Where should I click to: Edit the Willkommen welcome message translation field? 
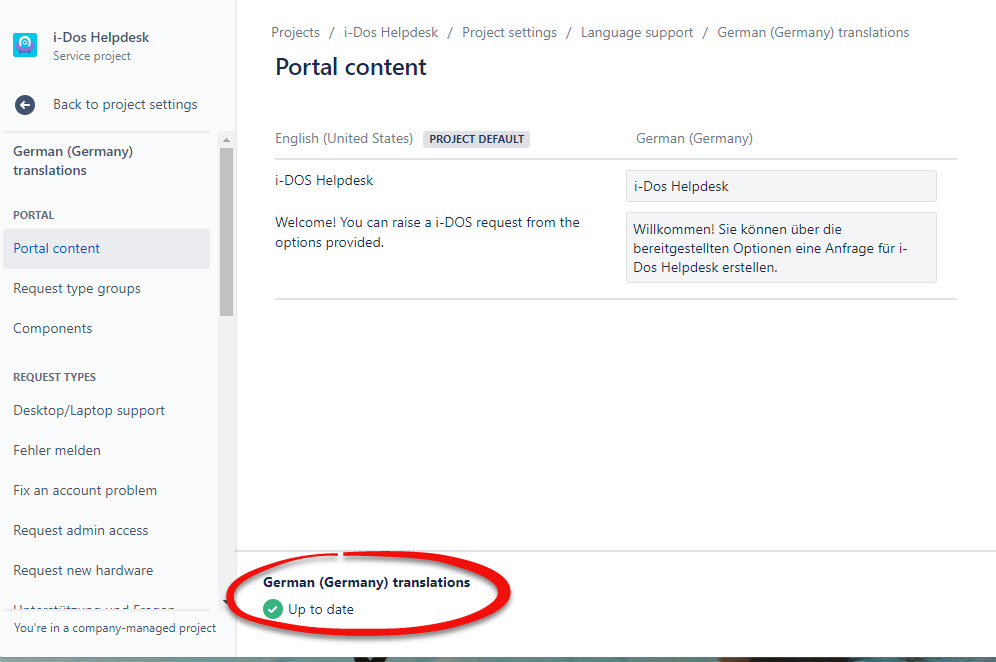pos(781,248)
